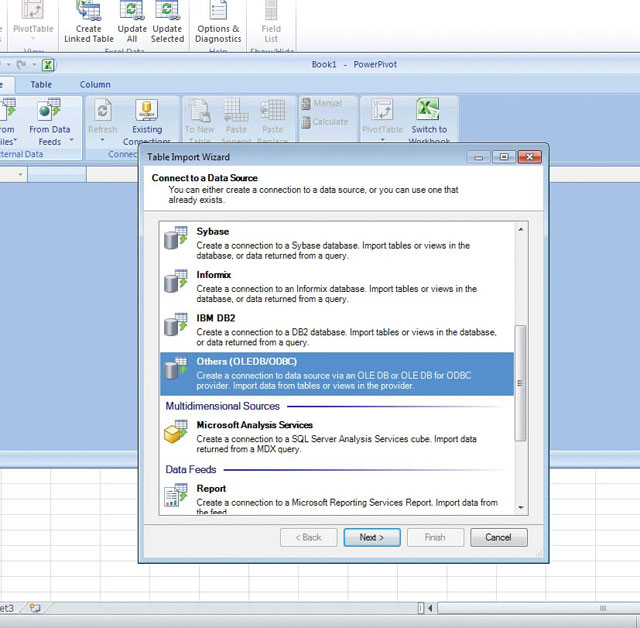The image size is (640, 628).
Task: Select the Report data feed
Action: tap(211, 489)
